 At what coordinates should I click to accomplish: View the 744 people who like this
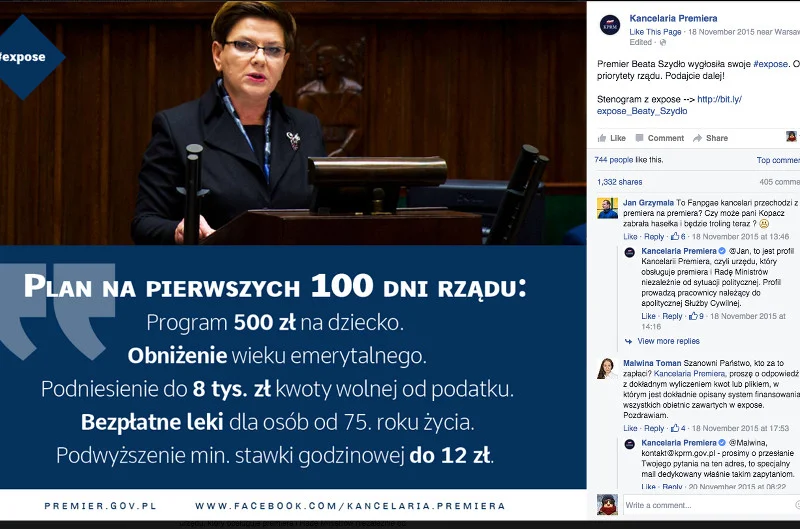point(614,160)
